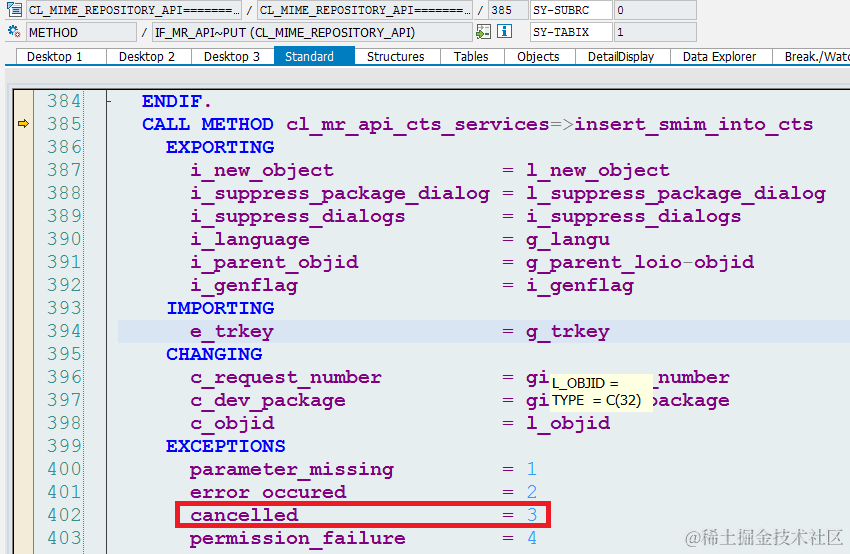The image size is (850, 554).
Task: Open the Structures tab
Action: 396,56
